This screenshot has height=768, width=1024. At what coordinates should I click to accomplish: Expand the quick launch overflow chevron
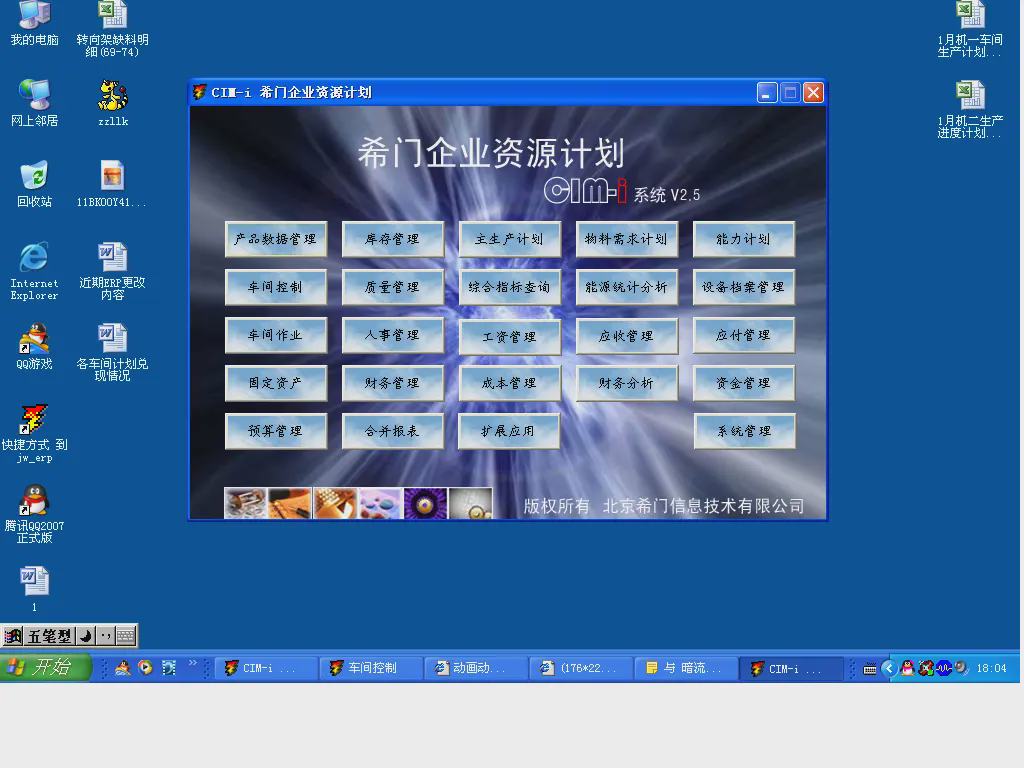point(193,663)
